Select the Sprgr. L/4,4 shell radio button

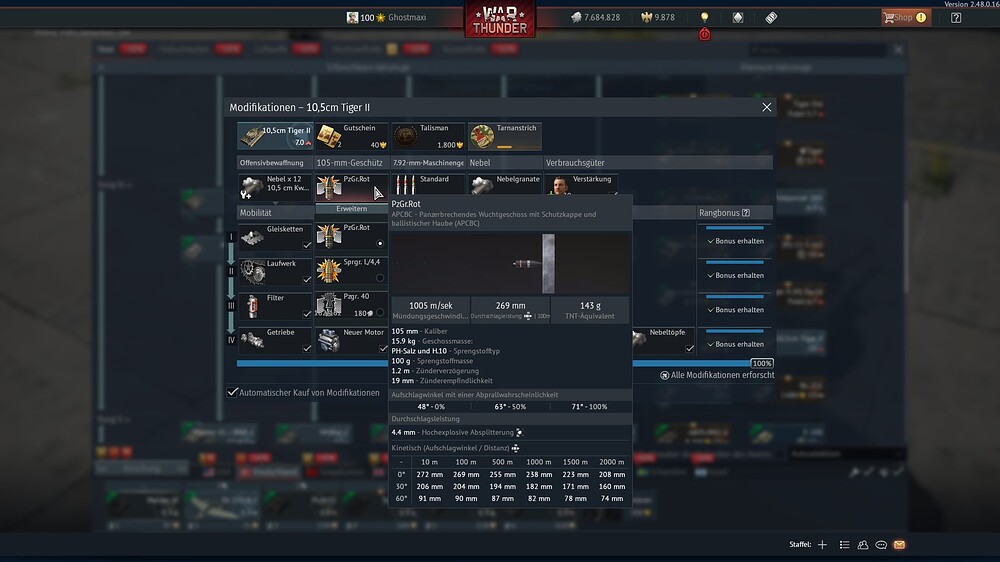coord(380,277)
